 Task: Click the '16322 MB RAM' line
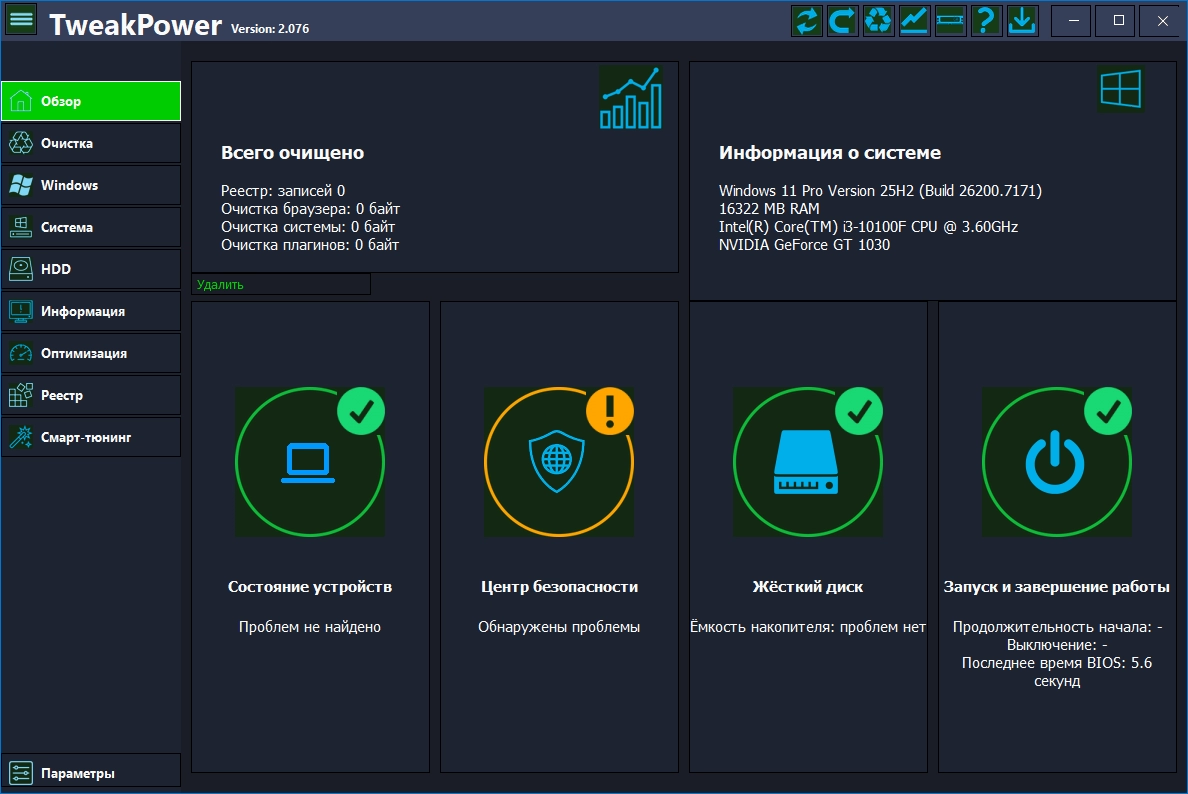(769, 208)
